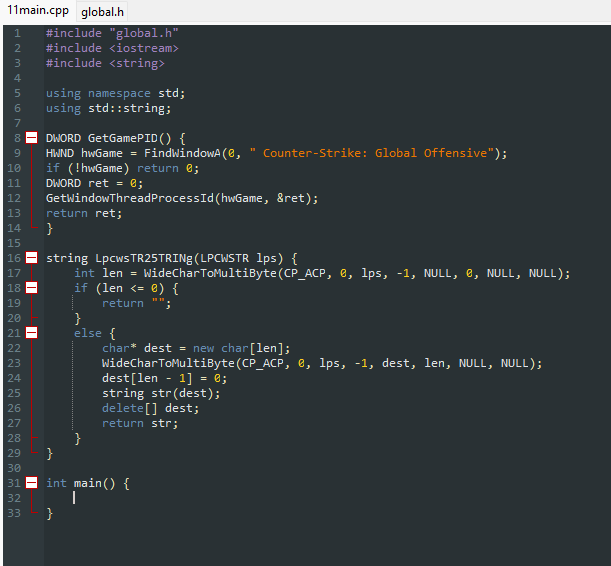
Task: Click line number 33 in the gutter
Action: [14, 513]
